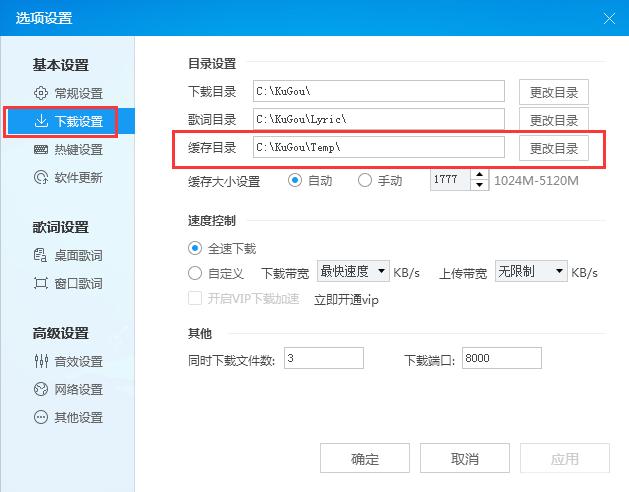Image resolution: width=629 pixels, height=492 pixels.
Task: Click the 应用 button
Action: [564, 458]
